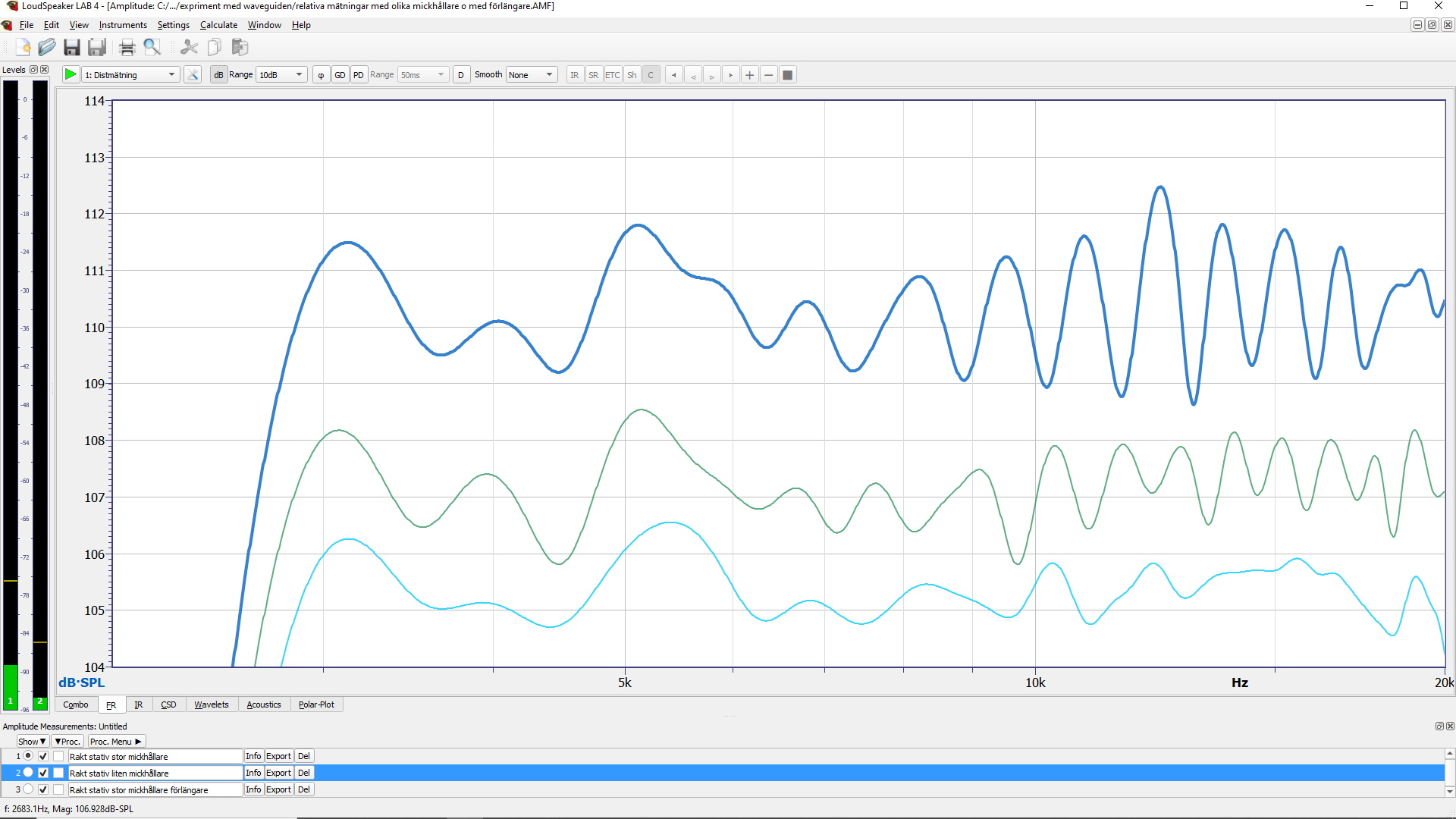Click the Sh toolbar button

(x=632, y=74)
